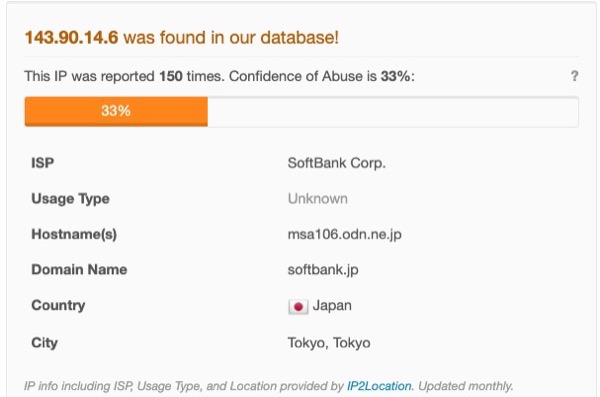Open the IP2Location link

[x=379, y=386]
